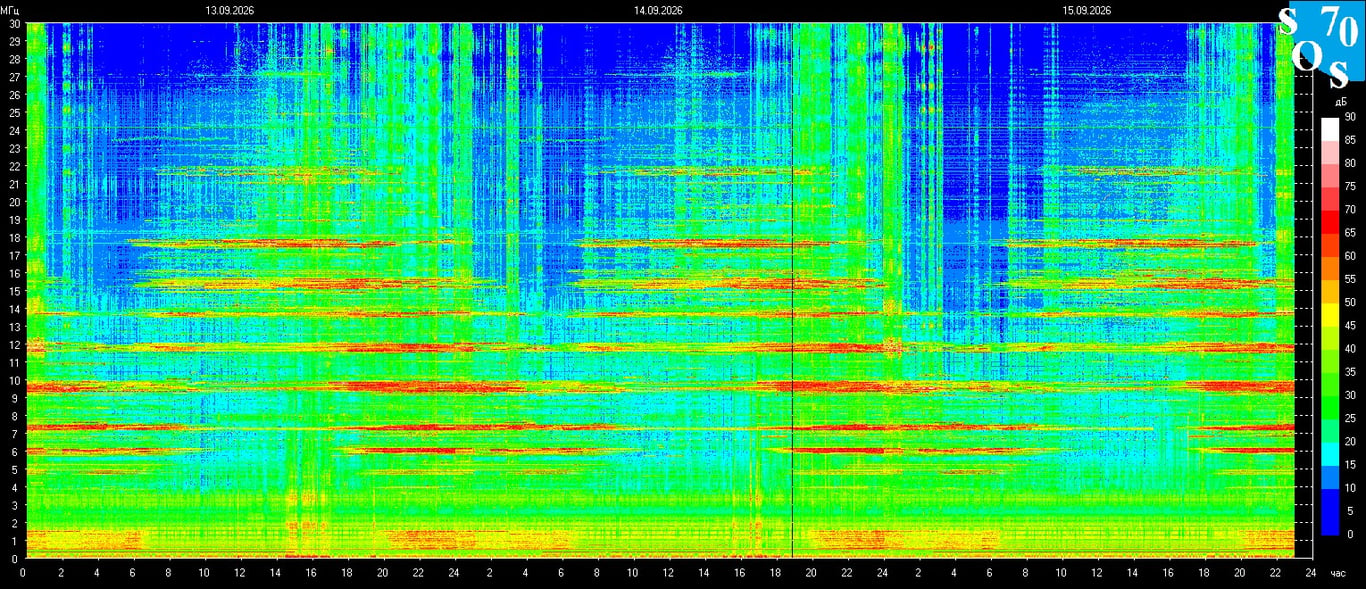Click the 75 value on the dB scale
Screen dimensions: 1366x589
tap(1349, 186)
